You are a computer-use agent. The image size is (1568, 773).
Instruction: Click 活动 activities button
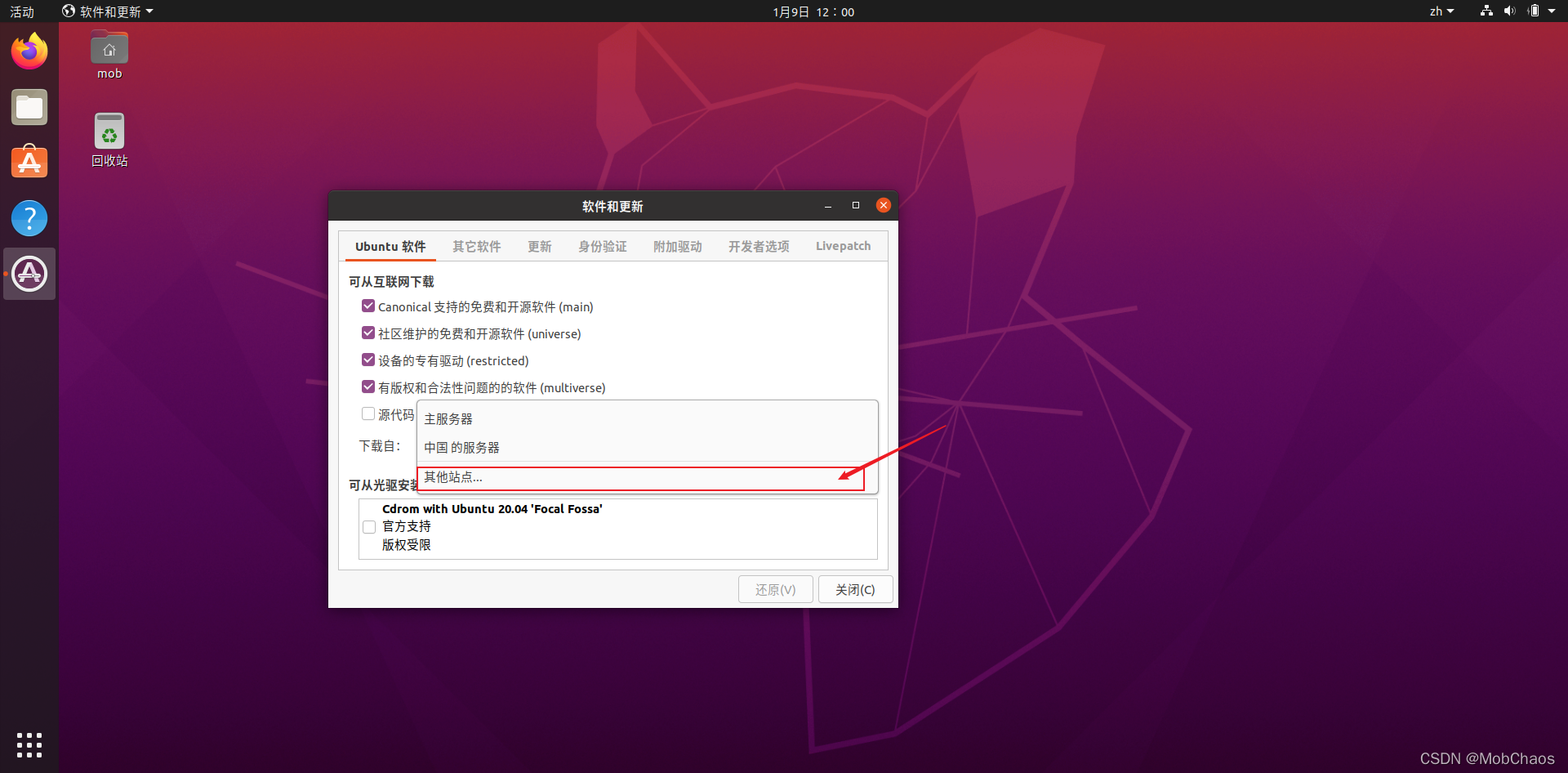click(22, 11)
